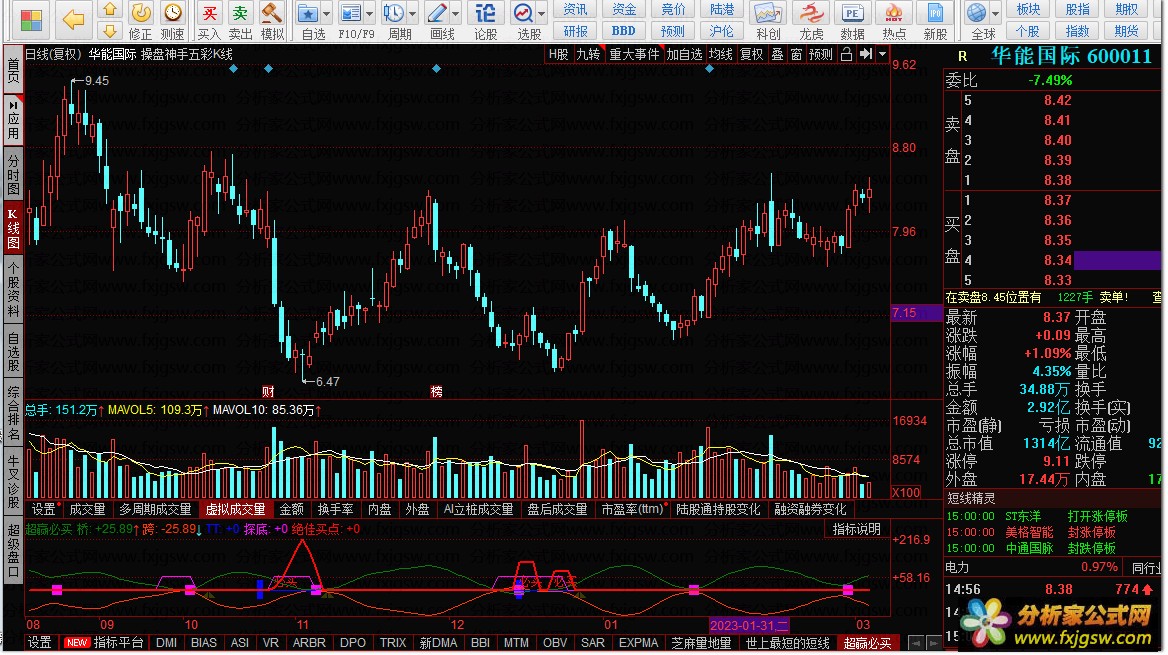
Task: Expand the 周期 period dropdown arrow
Action: click(412, 13)
